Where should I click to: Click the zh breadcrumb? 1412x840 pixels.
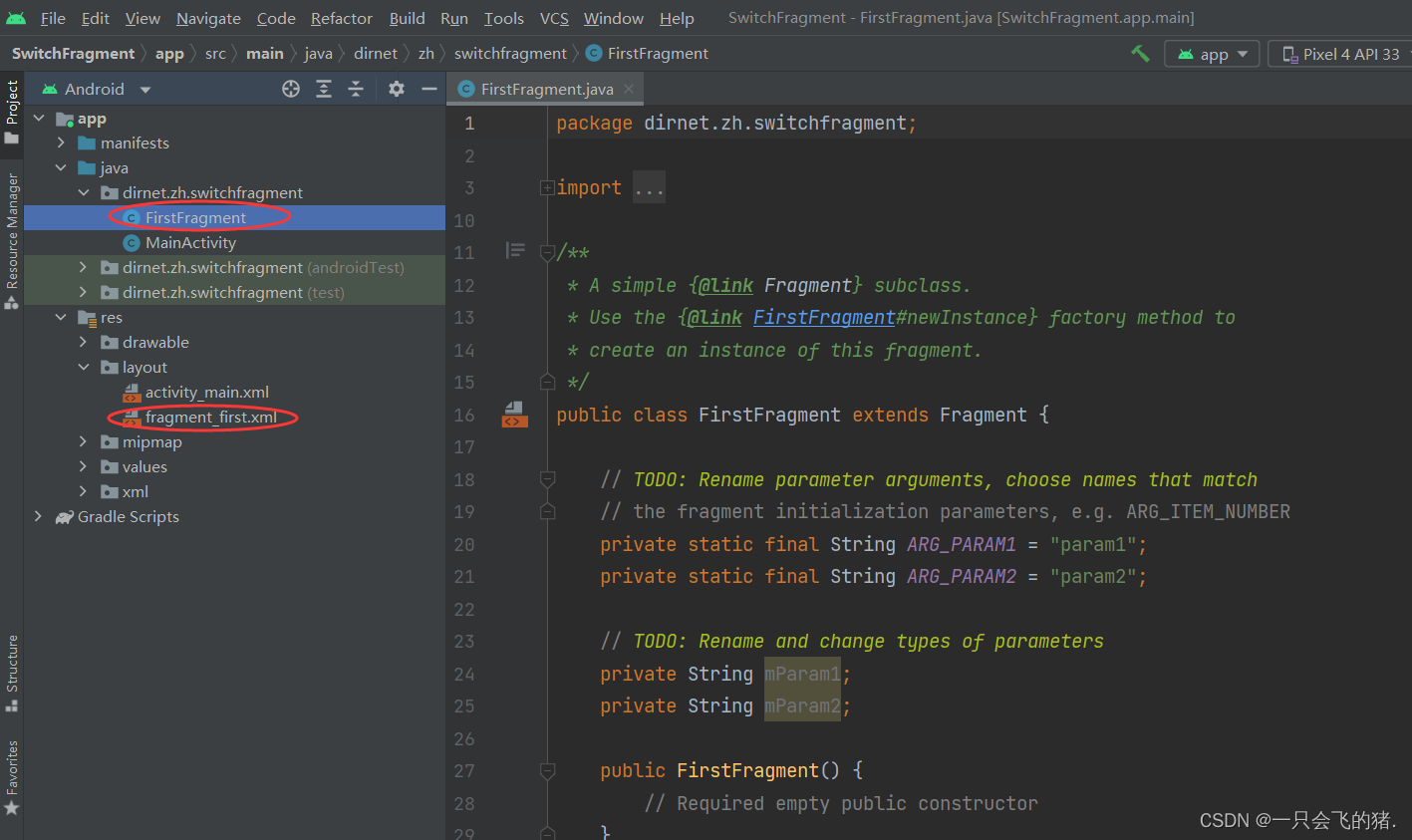tap(426, 54)
